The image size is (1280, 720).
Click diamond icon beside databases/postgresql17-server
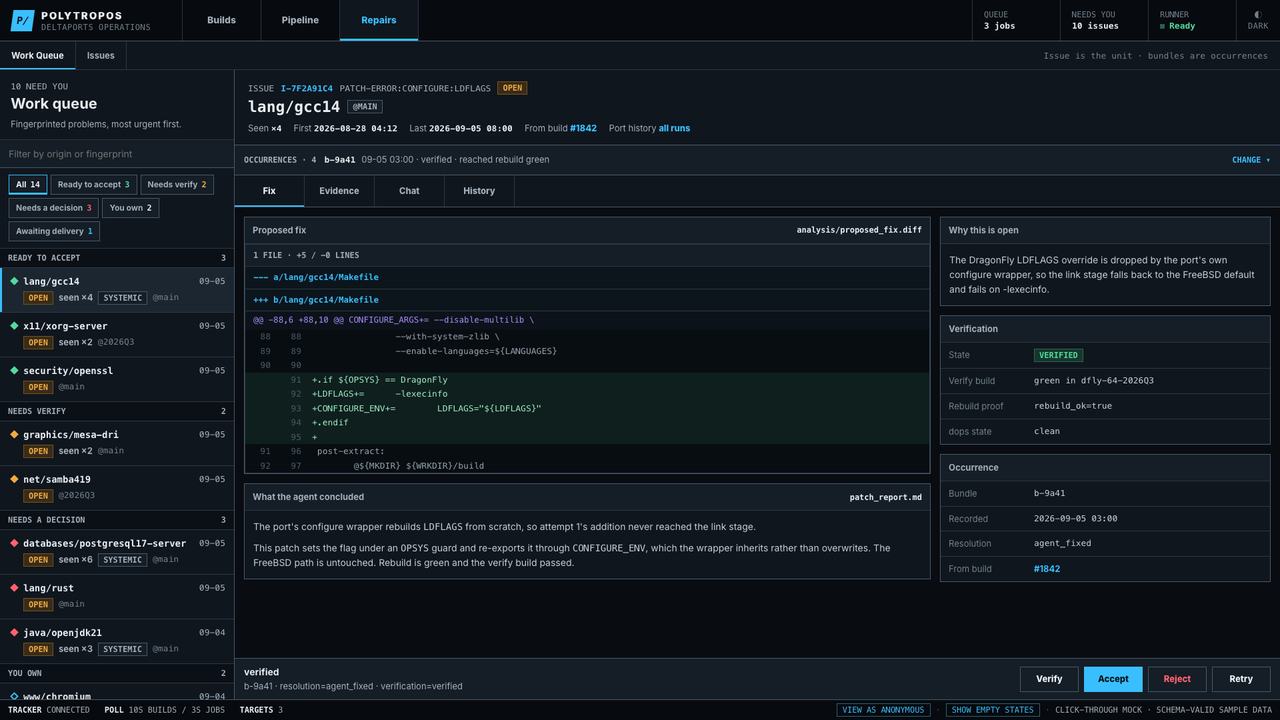tap(14, 543)
